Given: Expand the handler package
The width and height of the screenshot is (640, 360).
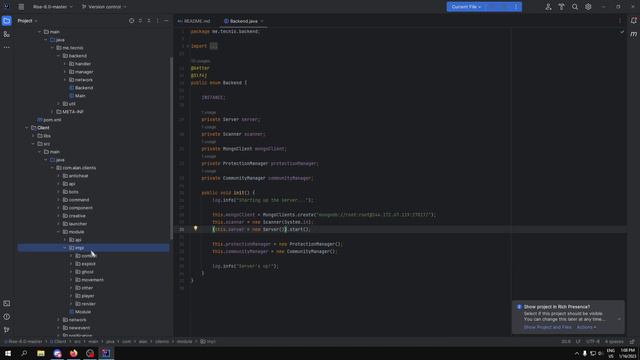Looking at the screenshot, I should [65, 64].
